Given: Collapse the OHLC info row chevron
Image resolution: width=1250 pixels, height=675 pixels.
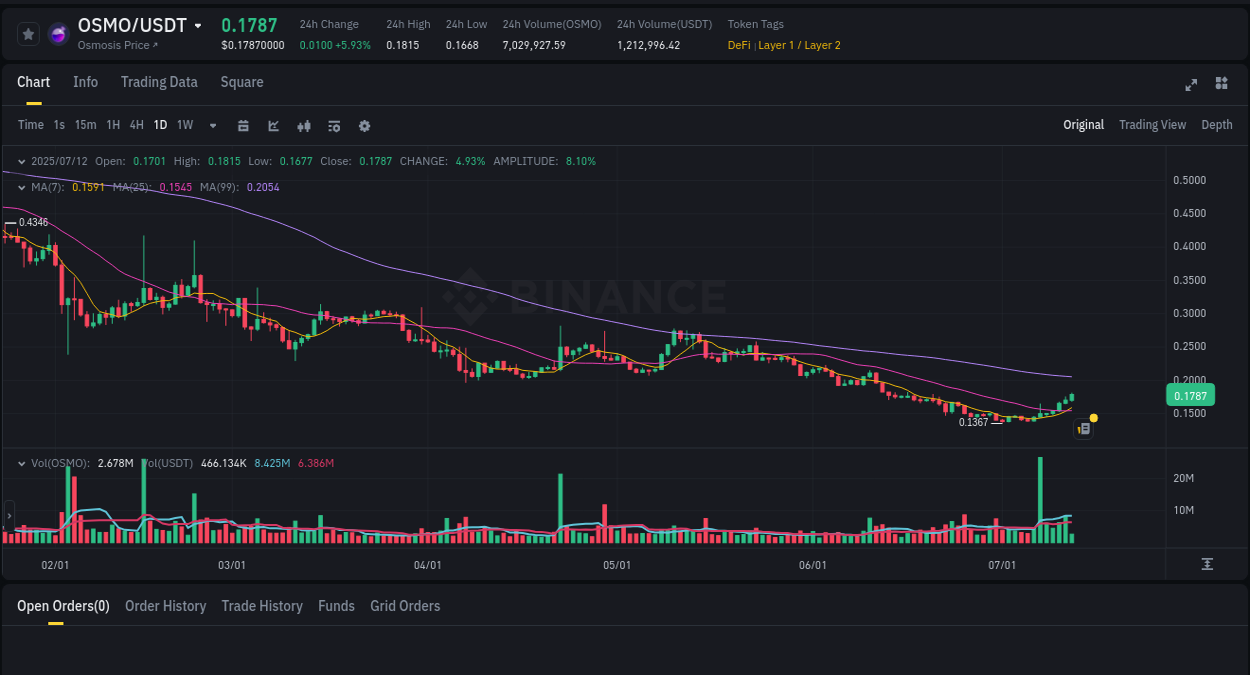Looking at the screenshot, I should tap(21, 160).
